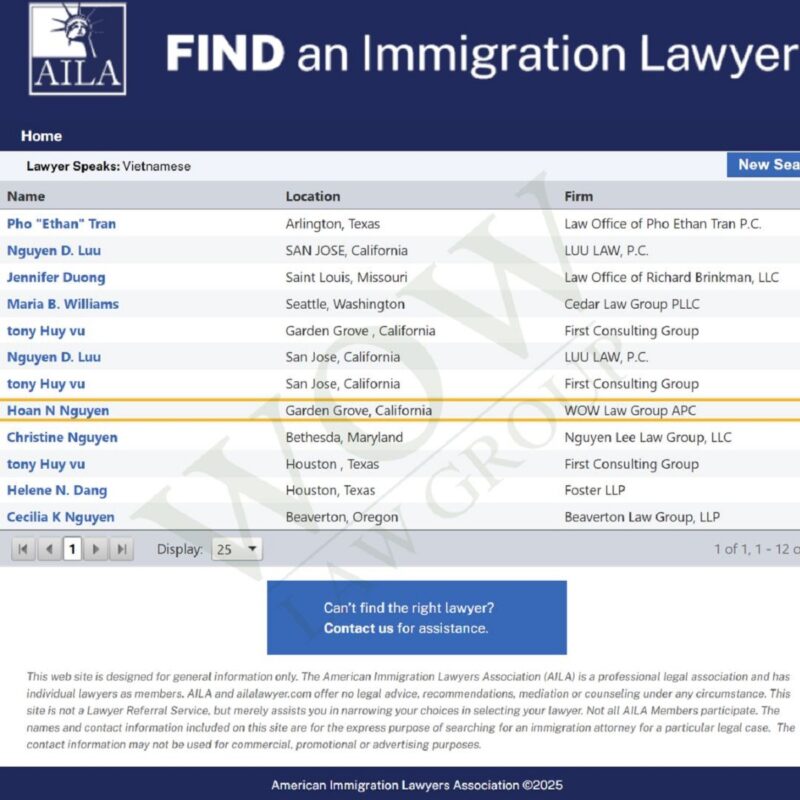The height and width of the screenshot is (800, 800).
Task: Open Hoan N Nguyen's lawyer profile
Action: click(x=58, y=411)
